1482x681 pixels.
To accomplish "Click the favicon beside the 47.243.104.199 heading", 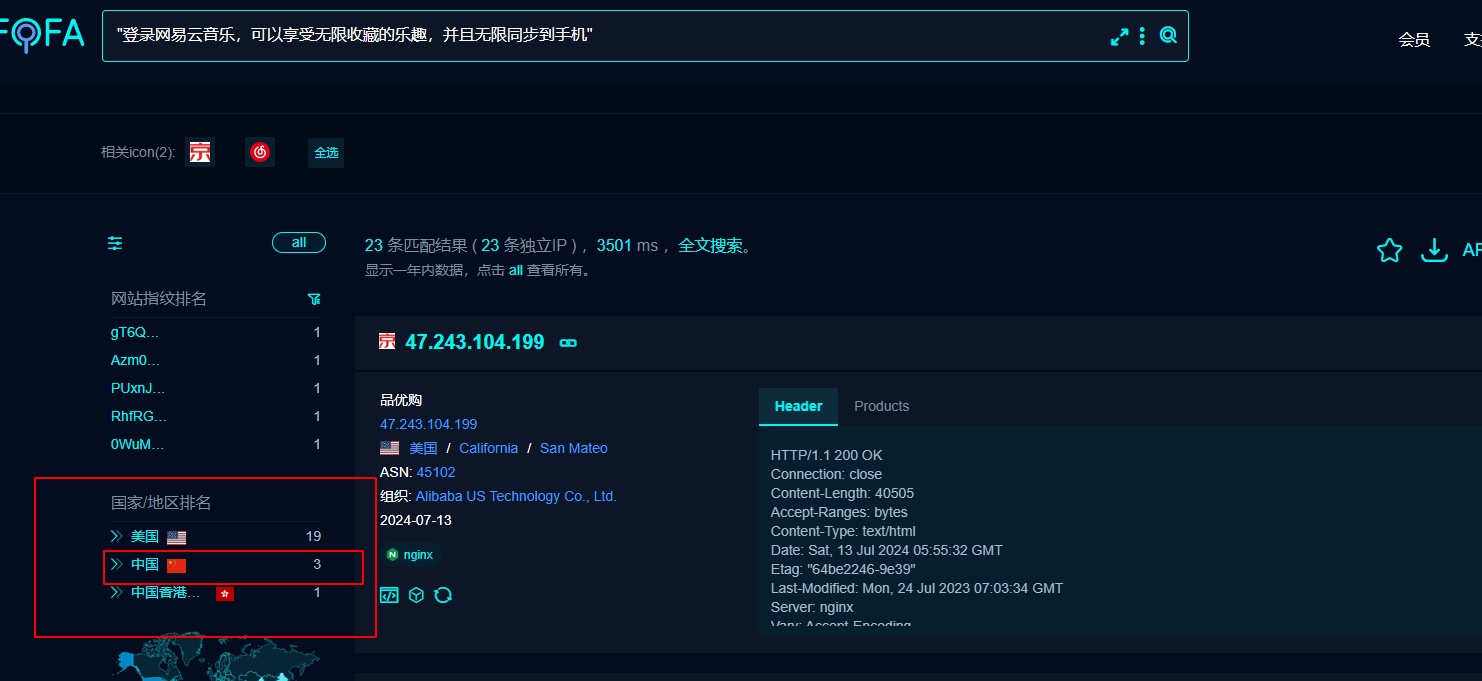I will [x=387, y=342].
